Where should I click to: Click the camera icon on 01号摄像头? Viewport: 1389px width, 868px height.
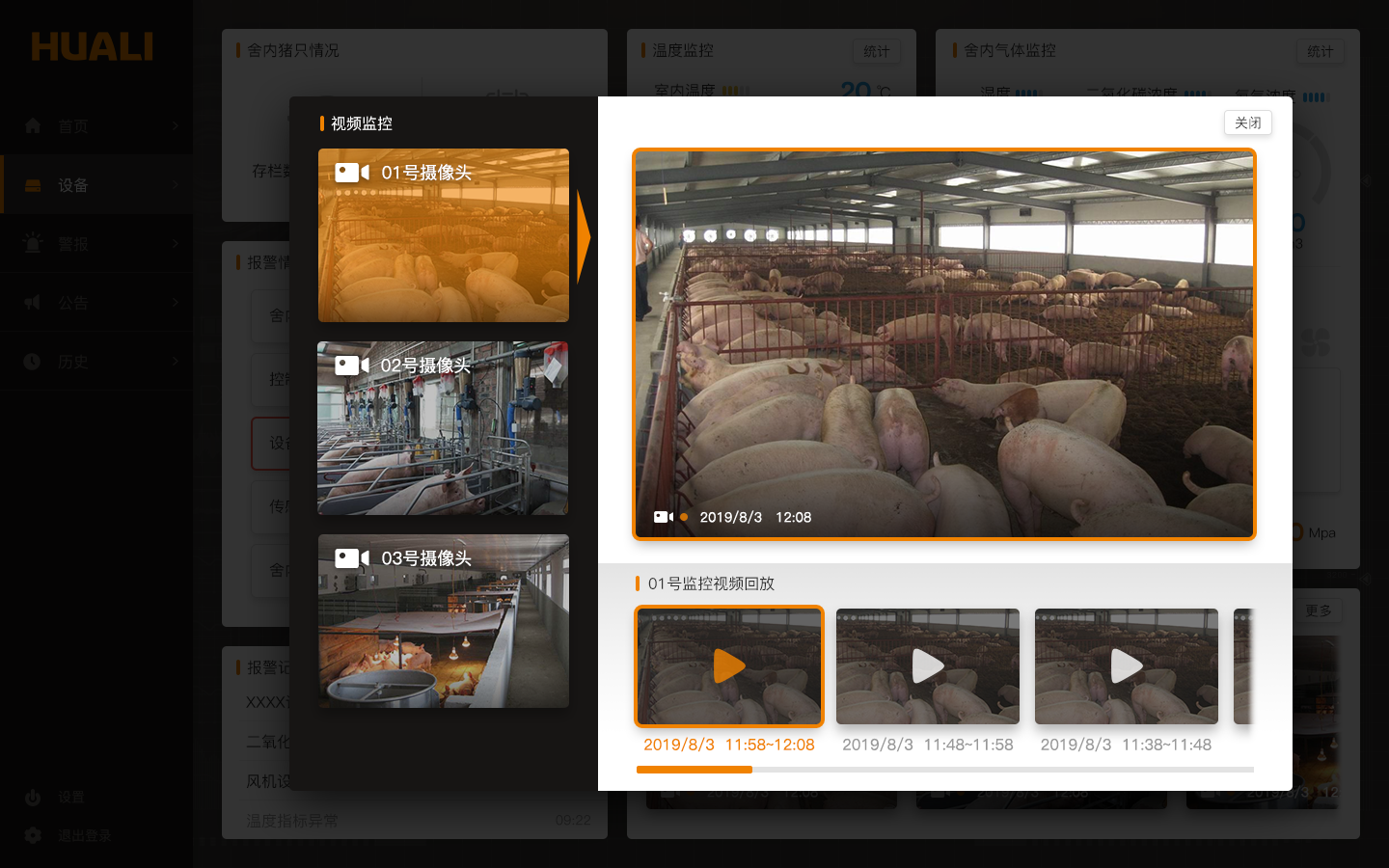(352, 173)
